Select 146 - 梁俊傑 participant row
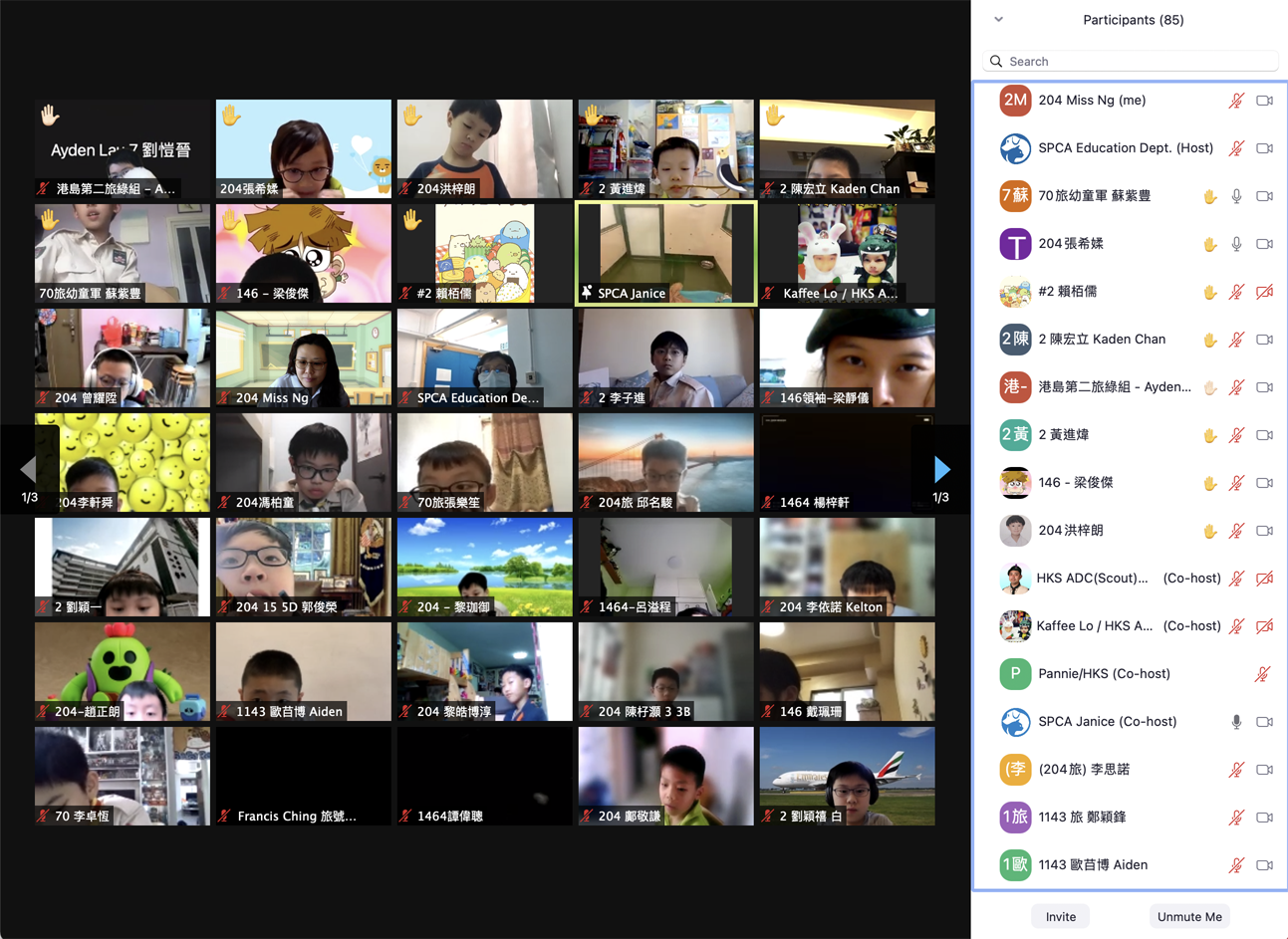 (1075, 483)
